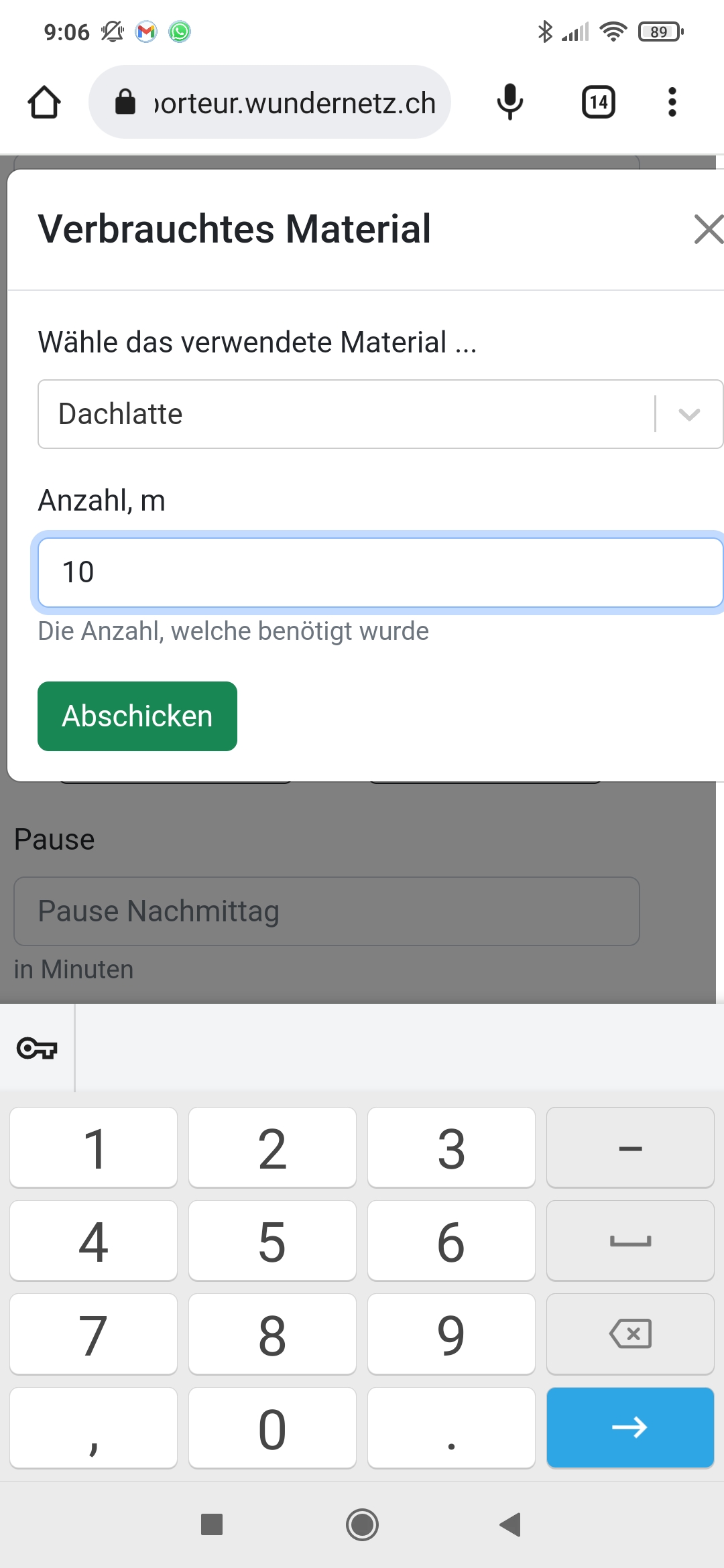The height and width of the screenshot is (1568, 724).
Task: Tap the voice search microphone icon
Action: click(x=509, y=103)
